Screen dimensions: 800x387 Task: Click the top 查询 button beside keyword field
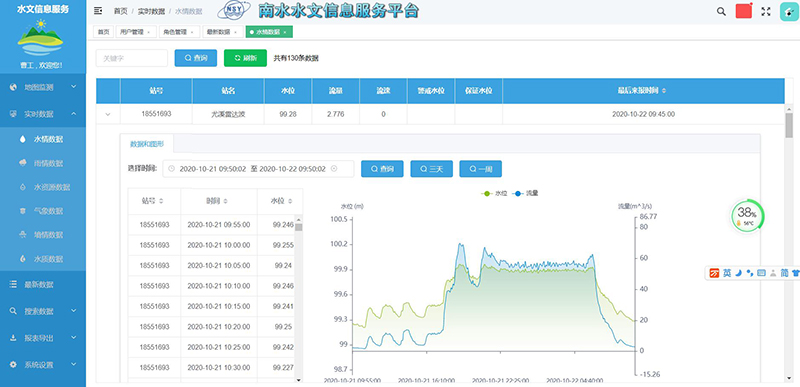[x=195, y=58]
